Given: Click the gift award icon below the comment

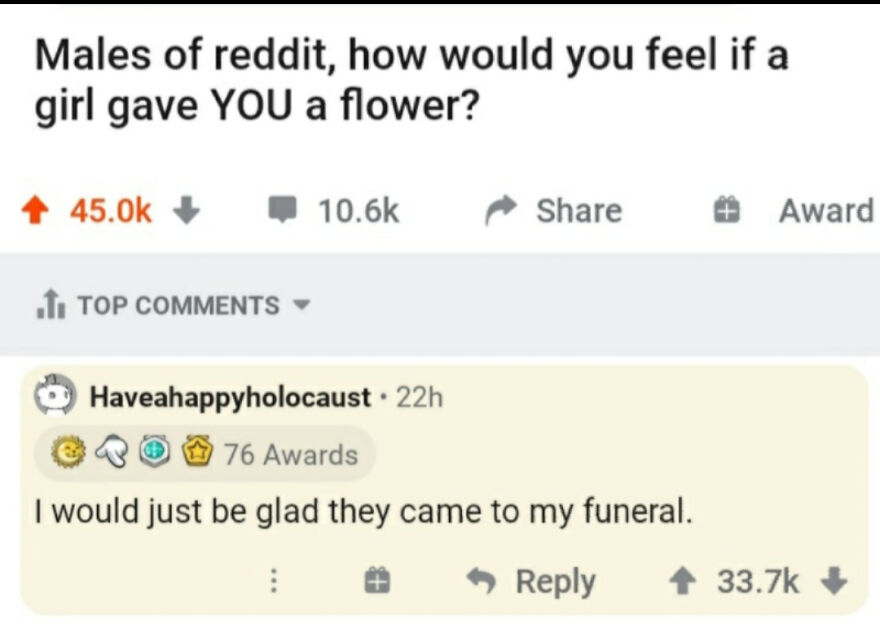Looking at the screenshot, I should click(x=378, y=579).
